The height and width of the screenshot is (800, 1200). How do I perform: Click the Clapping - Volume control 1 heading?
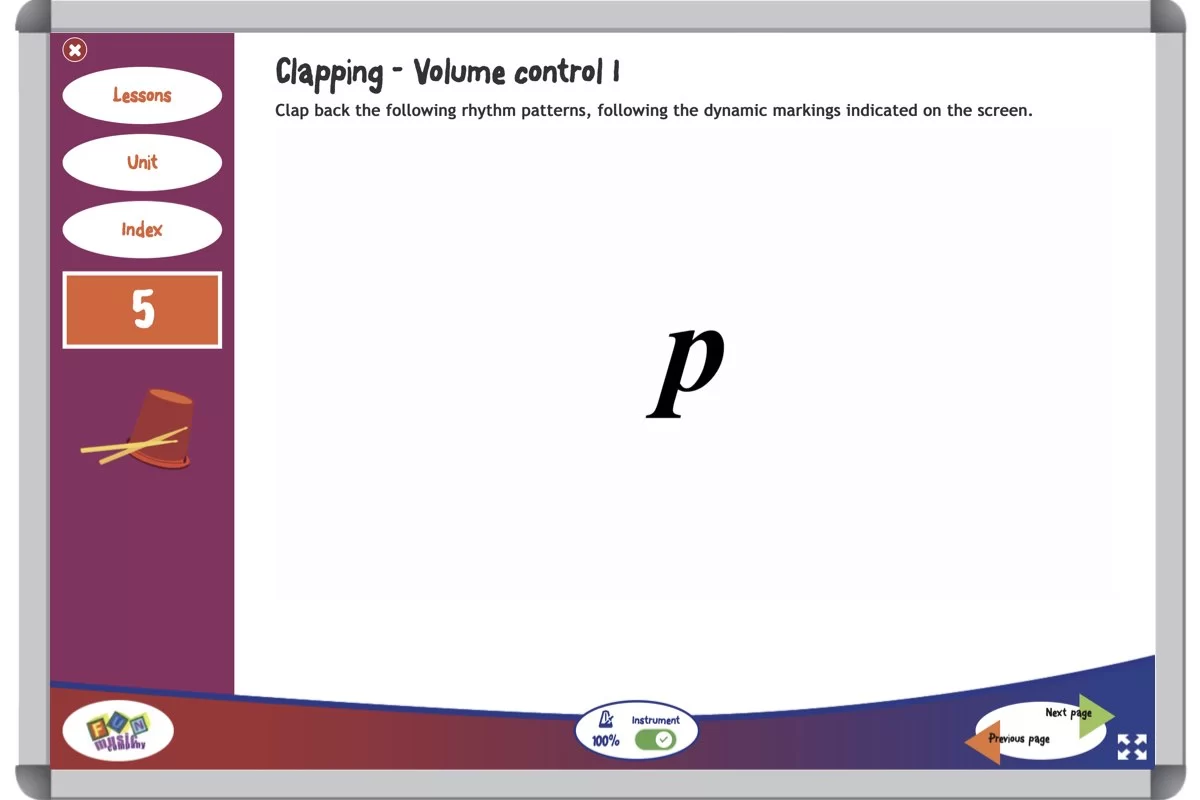(x=448, y=72)
